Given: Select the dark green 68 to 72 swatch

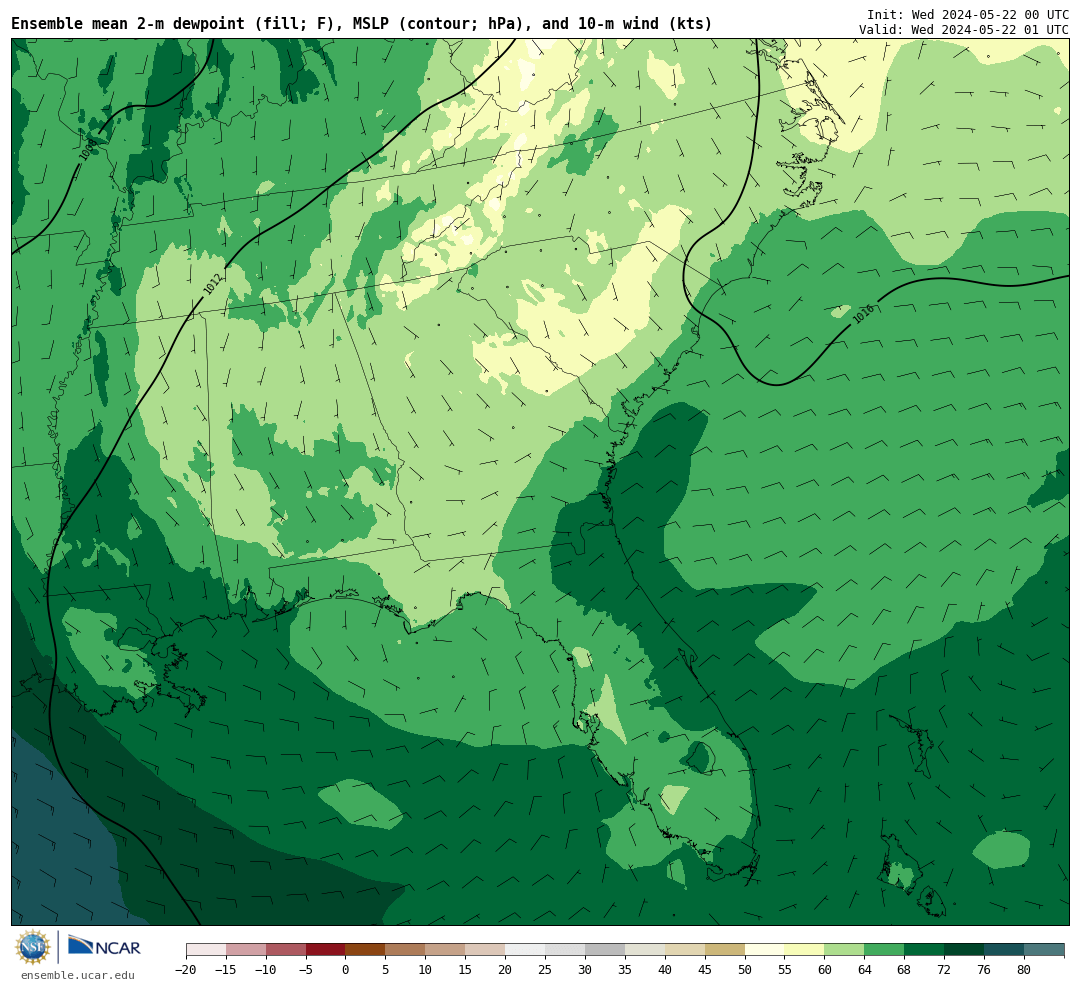Looking at the screenshot, I should 924,950.
